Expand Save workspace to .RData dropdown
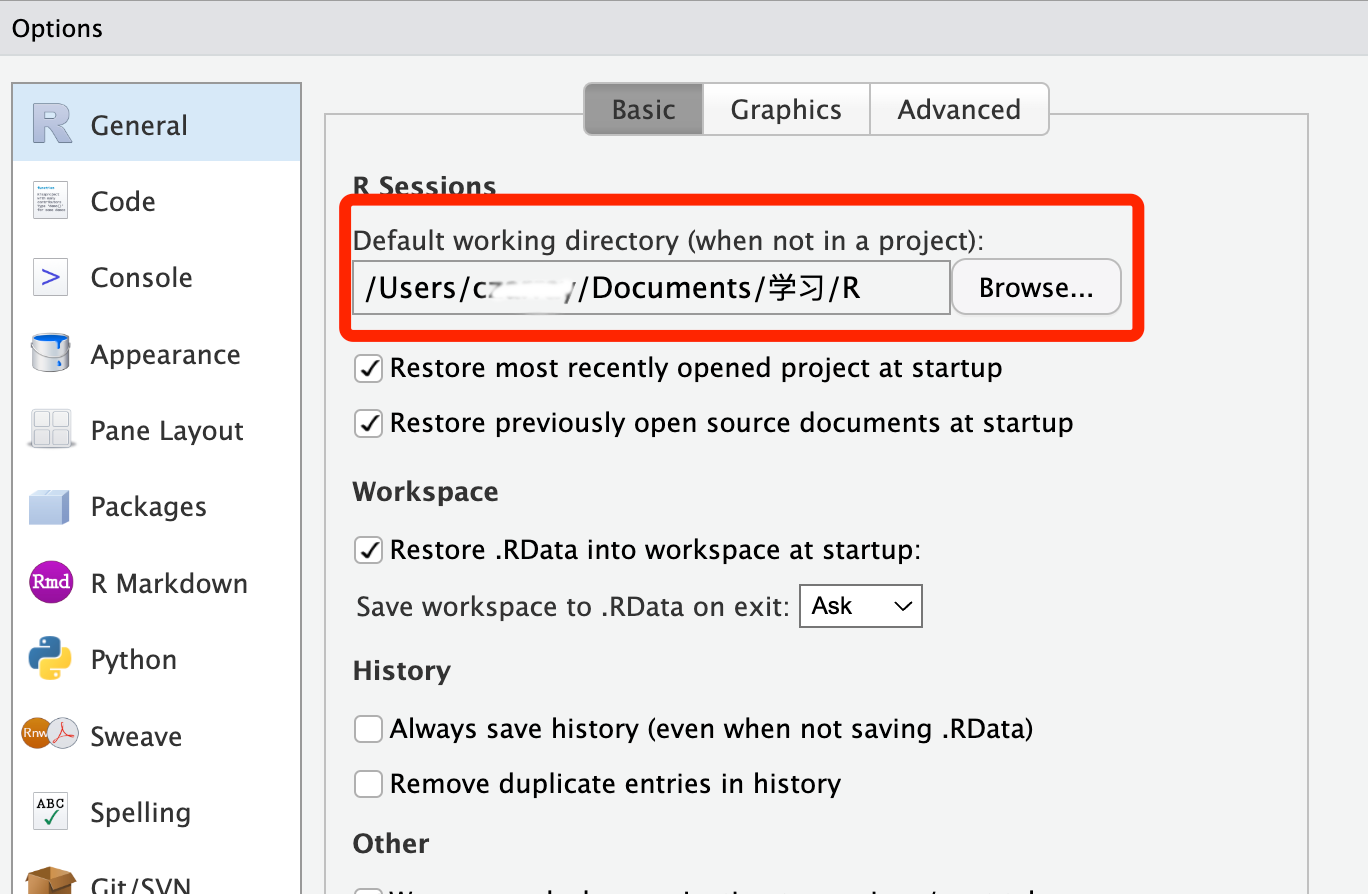Viewport: 1368px width, 894px height. click(860, 606)
